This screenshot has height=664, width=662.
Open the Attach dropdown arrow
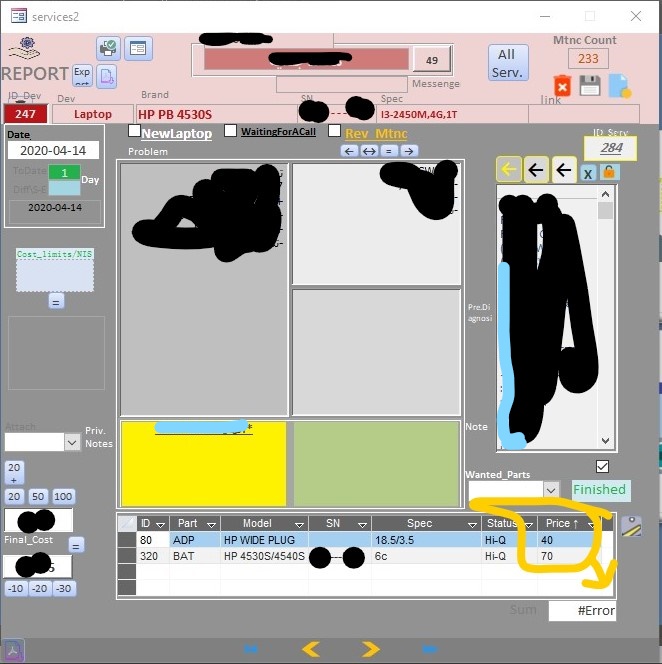[72, 443]
